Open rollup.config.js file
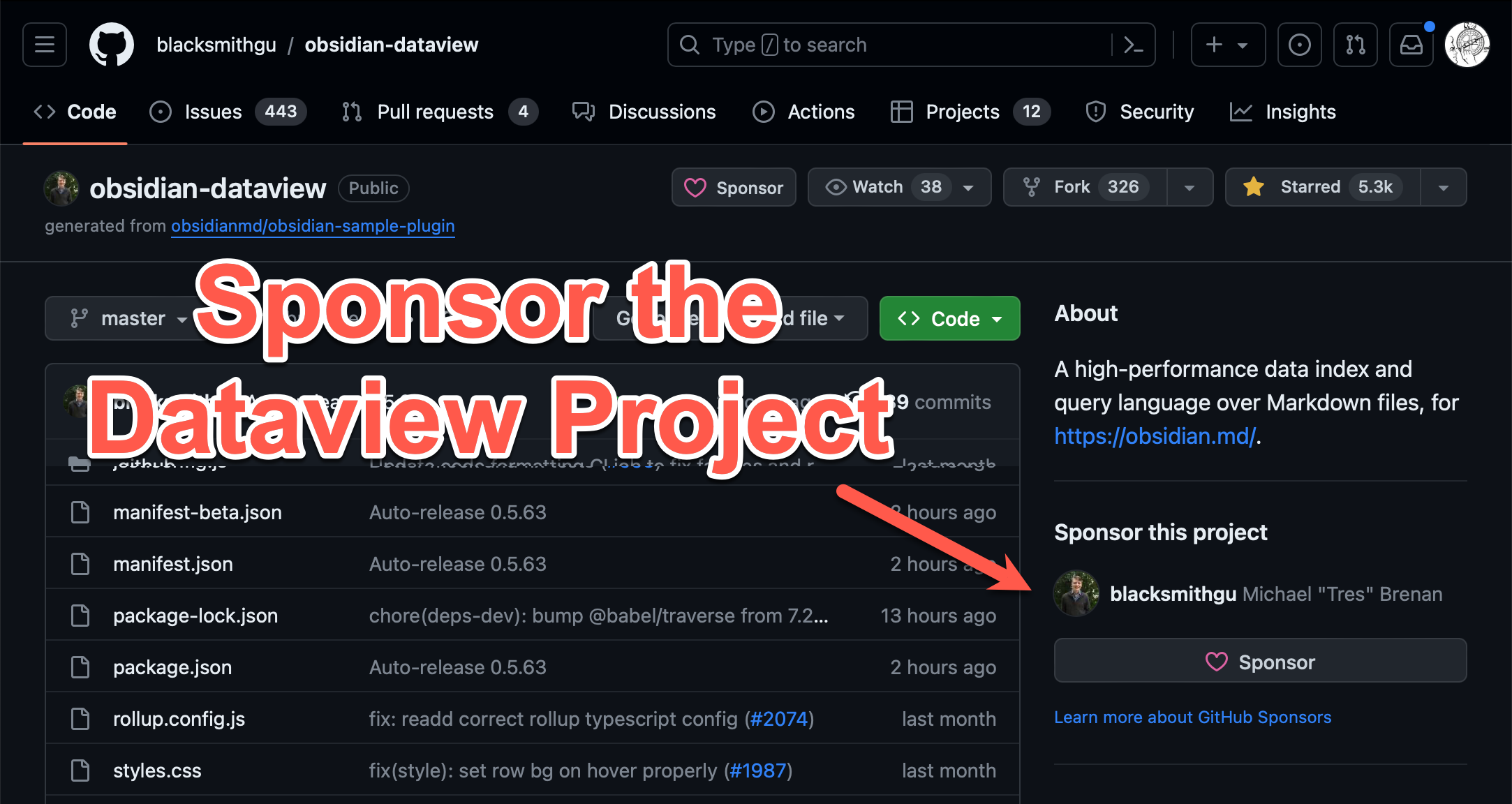The image size is (1512, 804). click(x=179, y=719)
